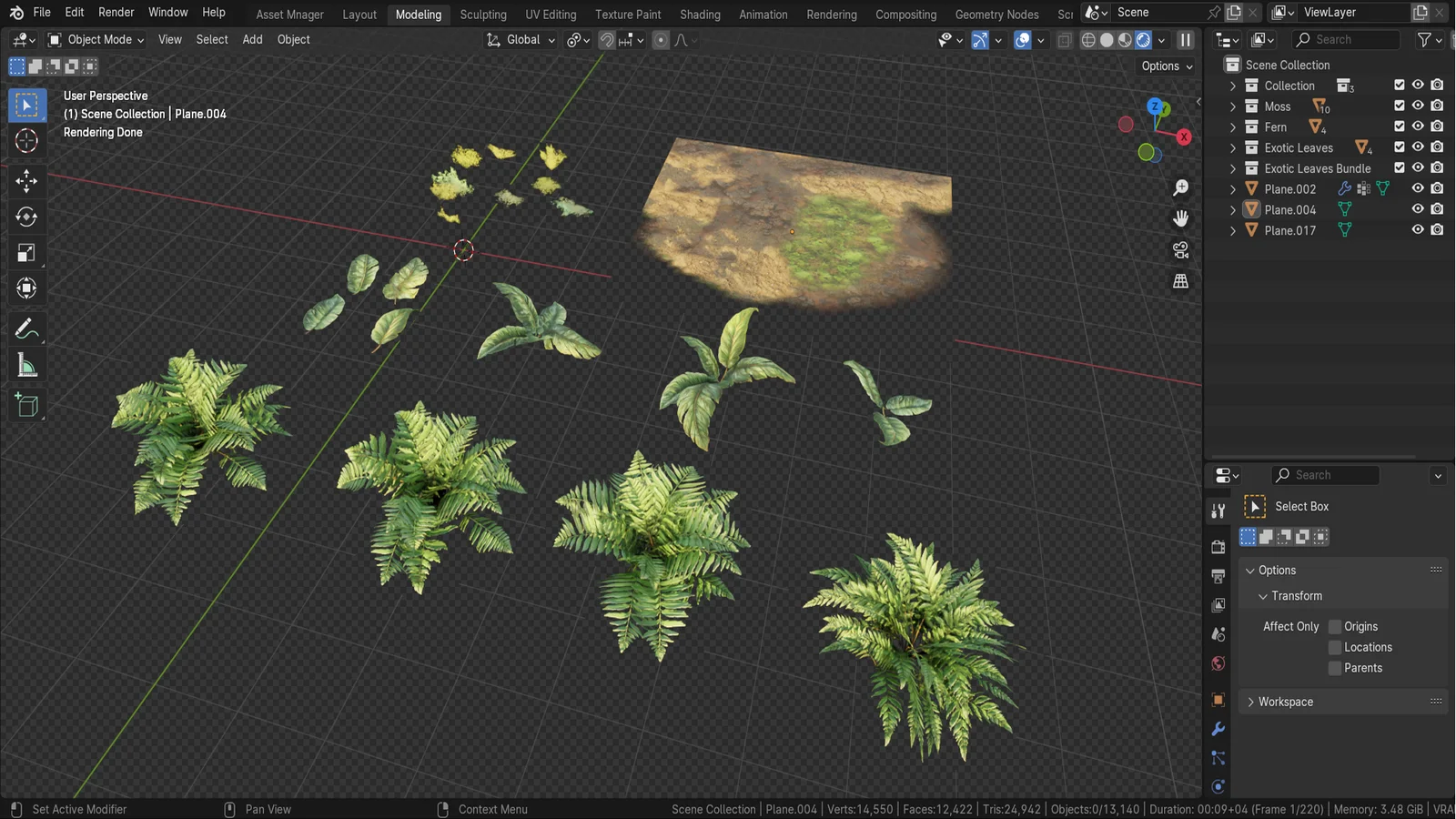Open the World properties tab

tap(1218, 663)
